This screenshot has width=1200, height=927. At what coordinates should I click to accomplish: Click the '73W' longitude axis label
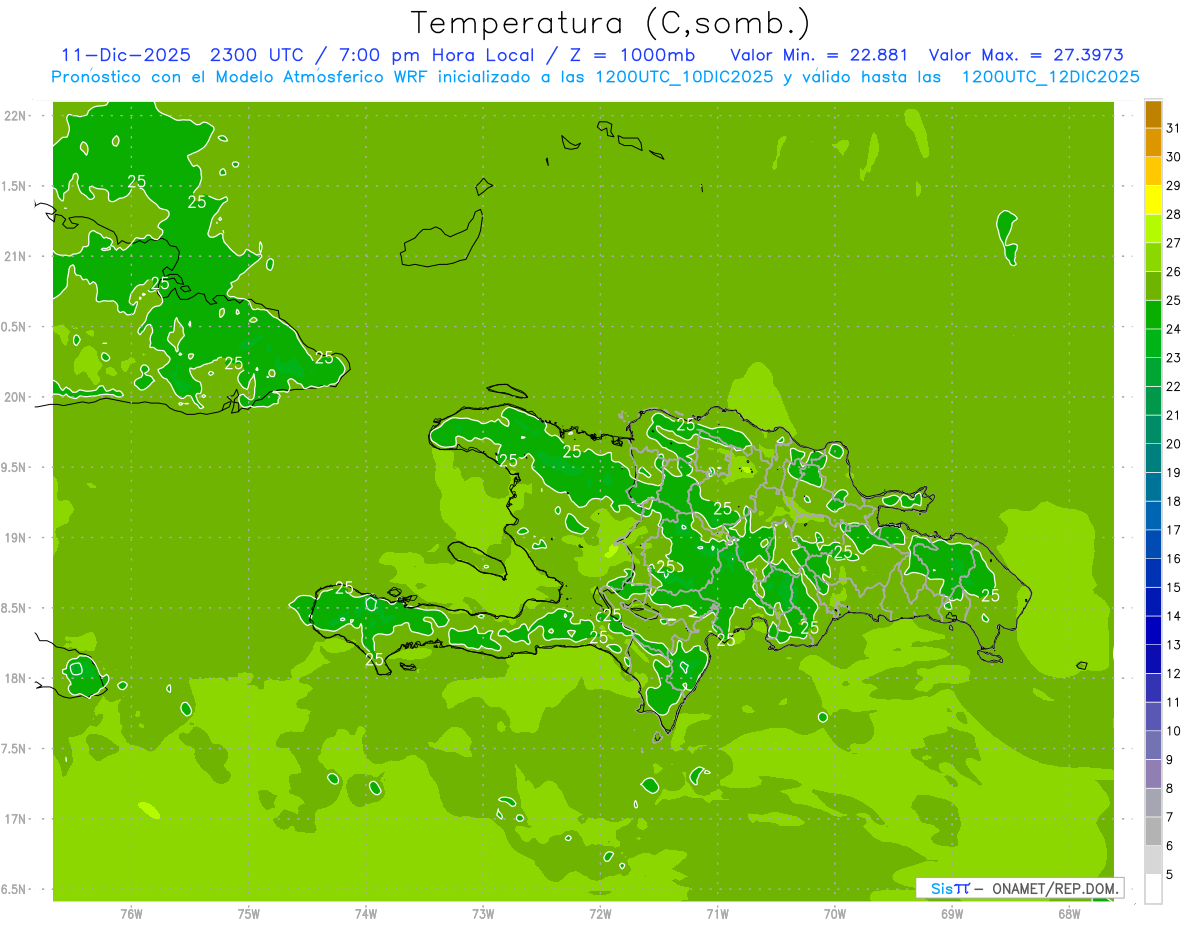pos(483,913)
